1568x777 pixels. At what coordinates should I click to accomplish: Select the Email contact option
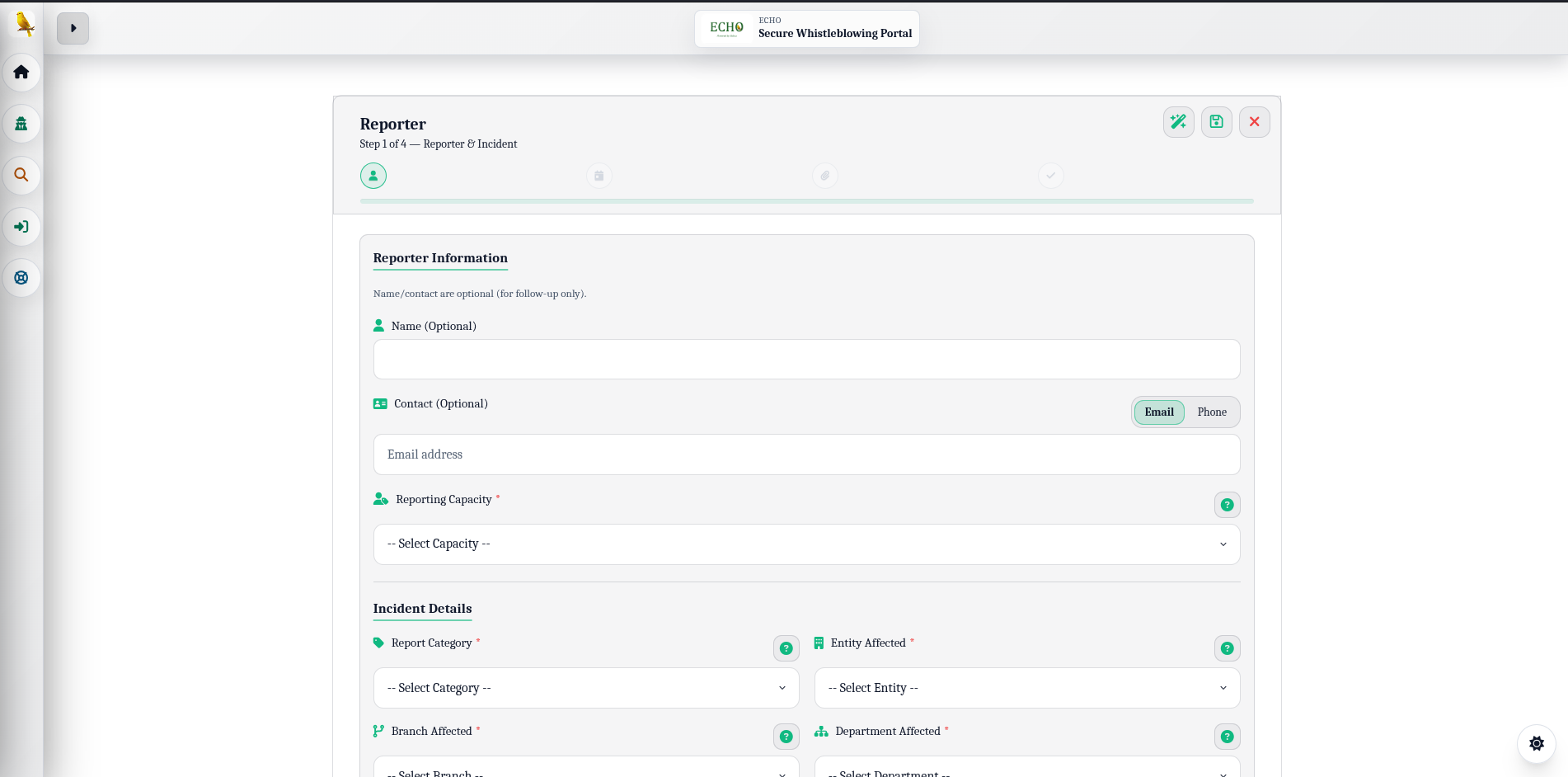click(1158, 412)
